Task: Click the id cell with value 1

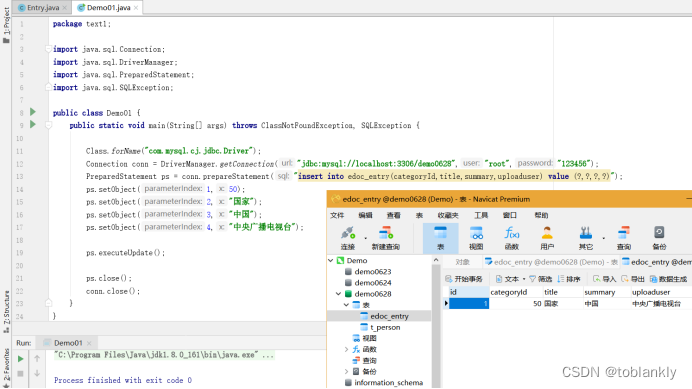Action: point(469,304)
